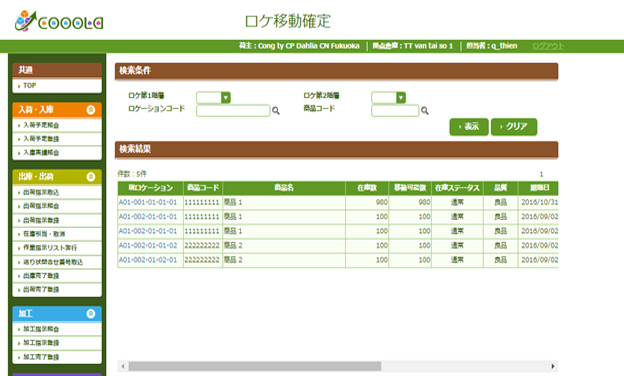
Task: Click the horizontal scrollbar right arrow
Action: [553, 366]
